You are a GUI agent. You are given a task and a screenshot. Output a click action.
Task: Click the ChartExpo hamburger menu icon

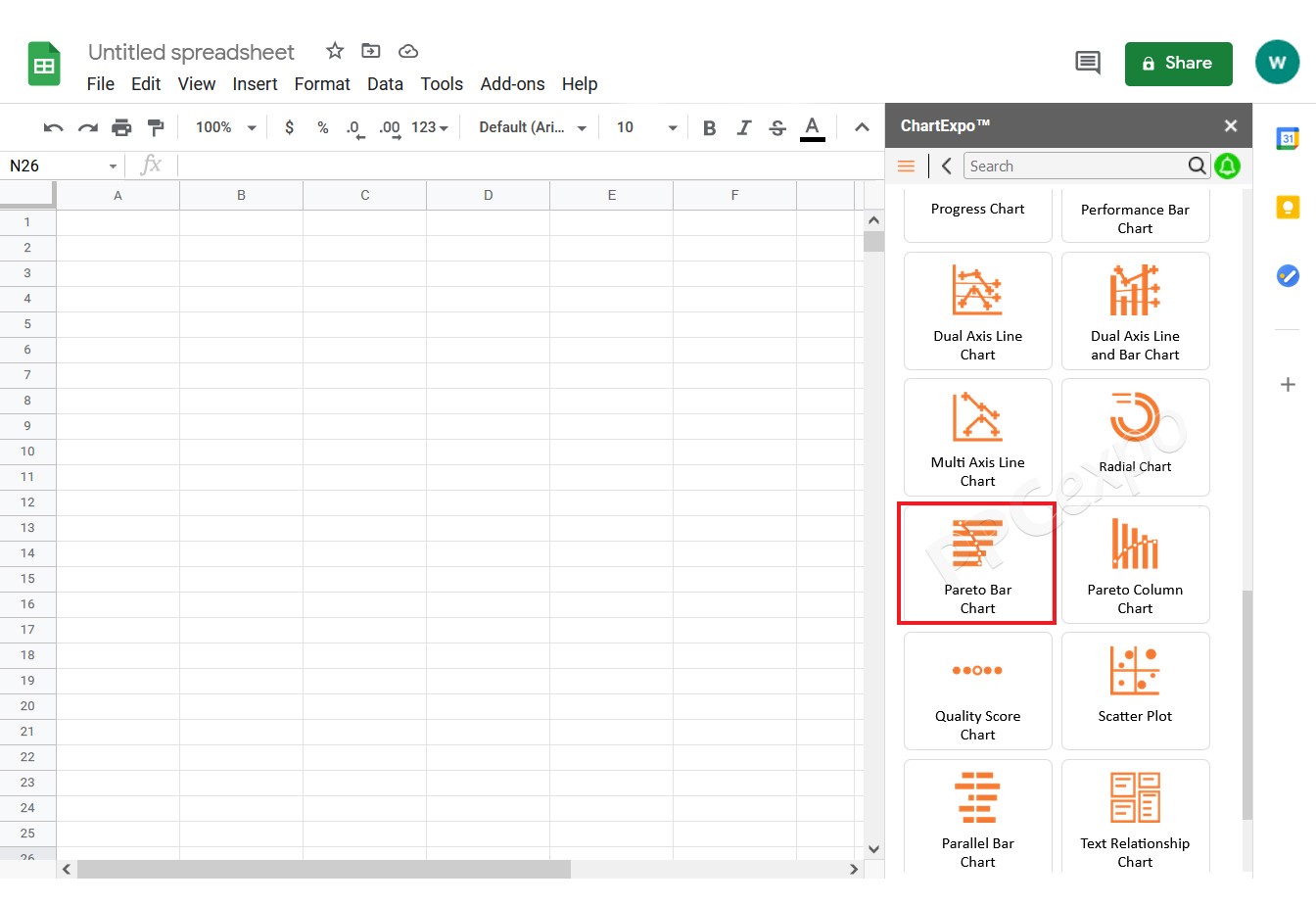906,167
